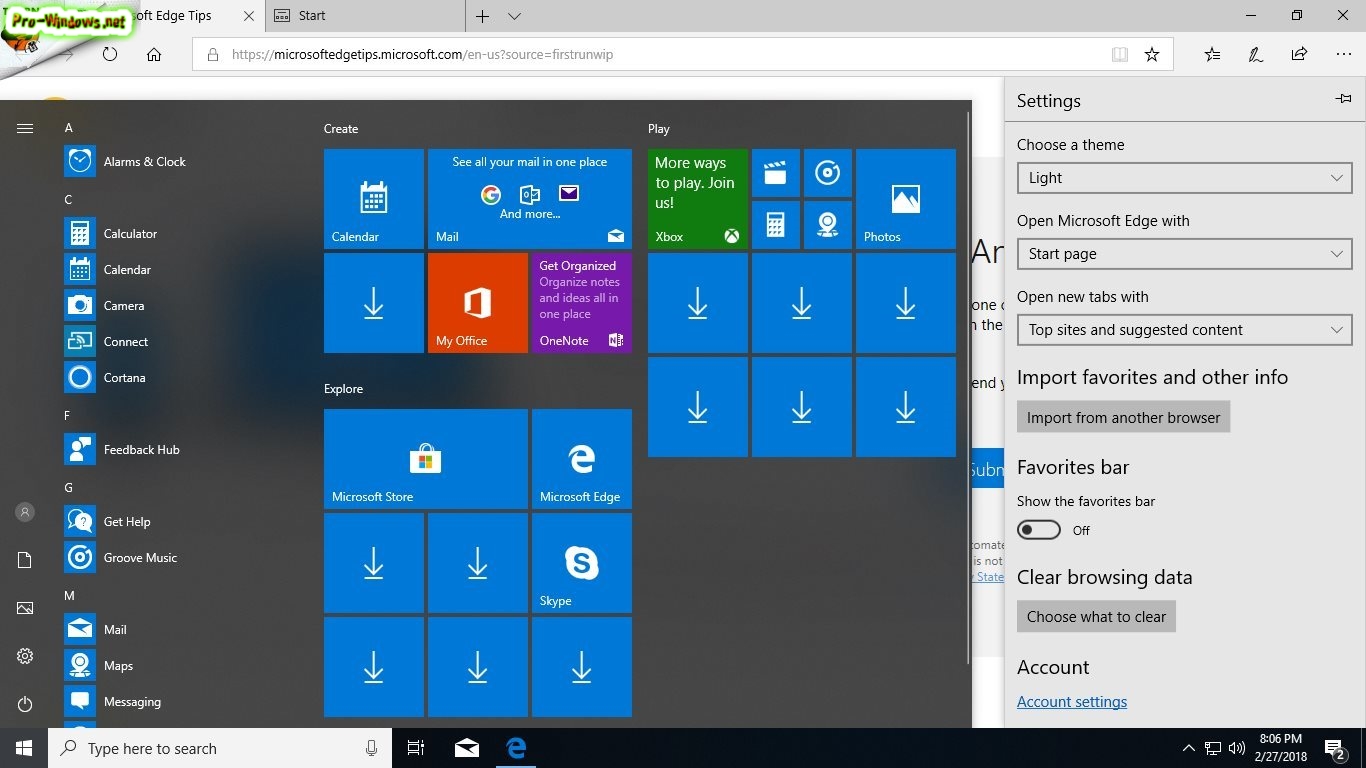Open Task View on the taskbar
1366x768 pixels.
[416, 748]
